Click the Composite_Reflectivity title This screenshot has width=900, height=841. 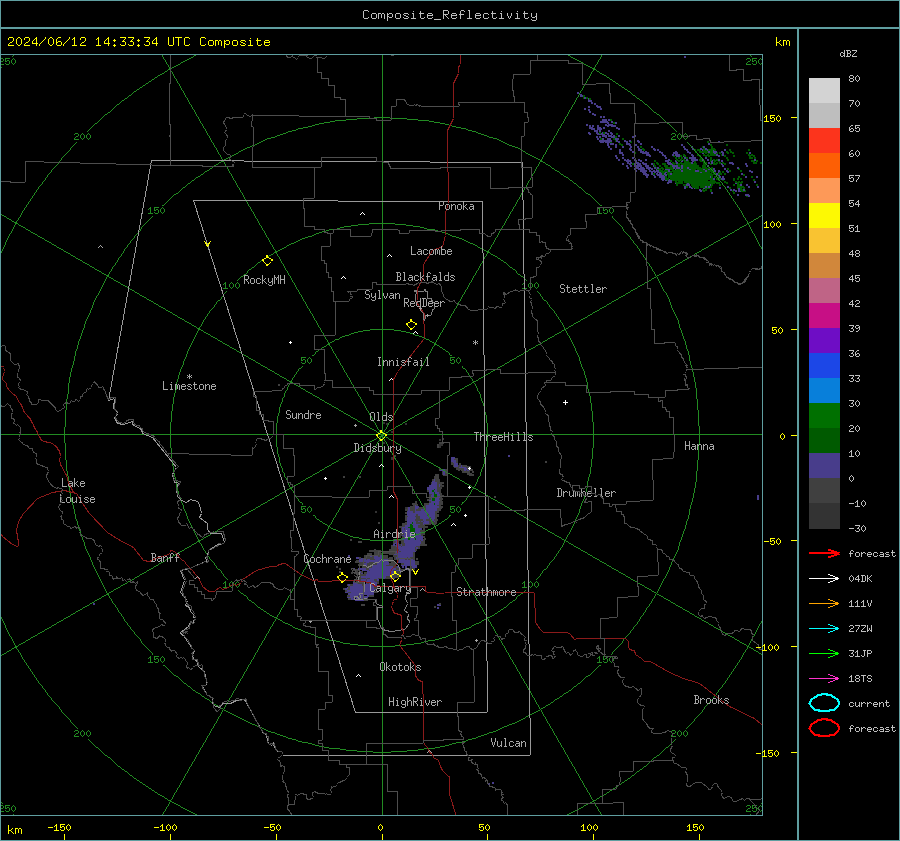(450, 15)
